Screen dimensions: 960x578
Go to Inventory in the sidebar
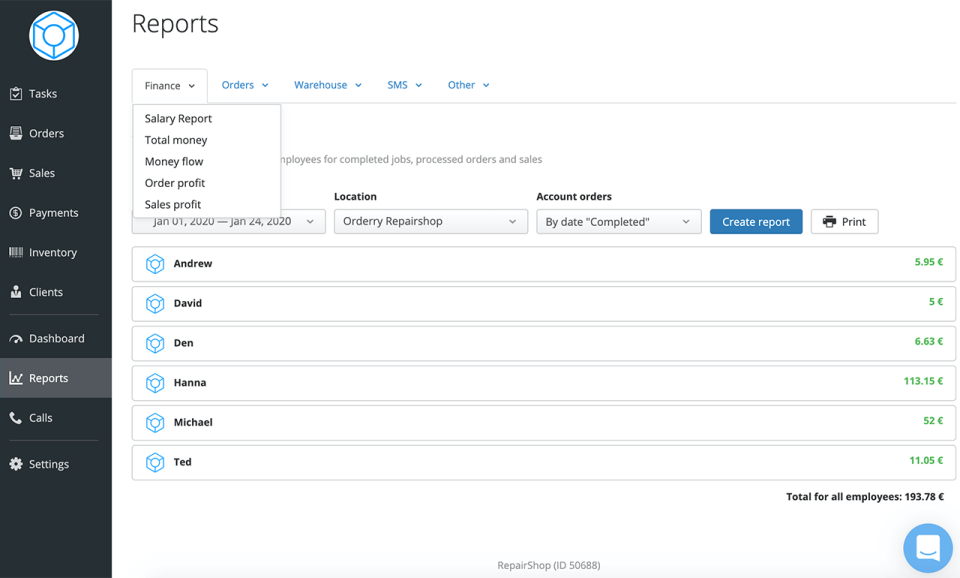(53, 253)
